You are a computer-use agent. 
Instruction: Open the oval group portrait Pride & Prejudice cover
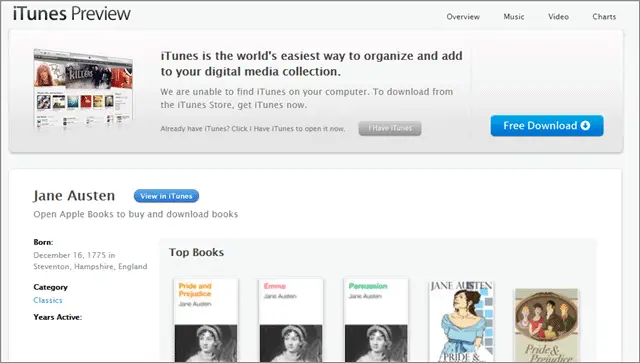click(x=547, y=325)
